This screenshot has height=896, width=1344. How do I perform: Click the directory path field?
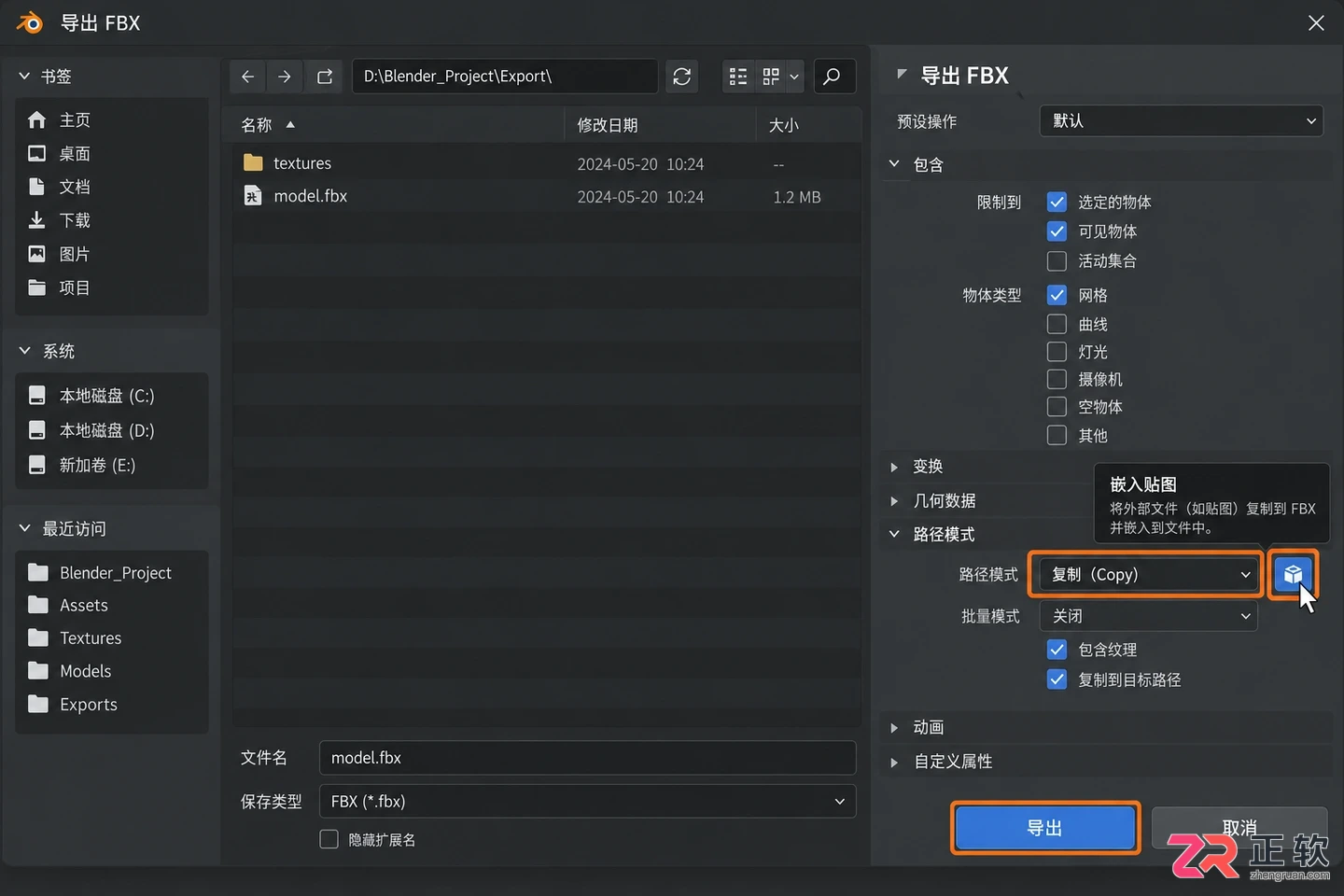505,77
